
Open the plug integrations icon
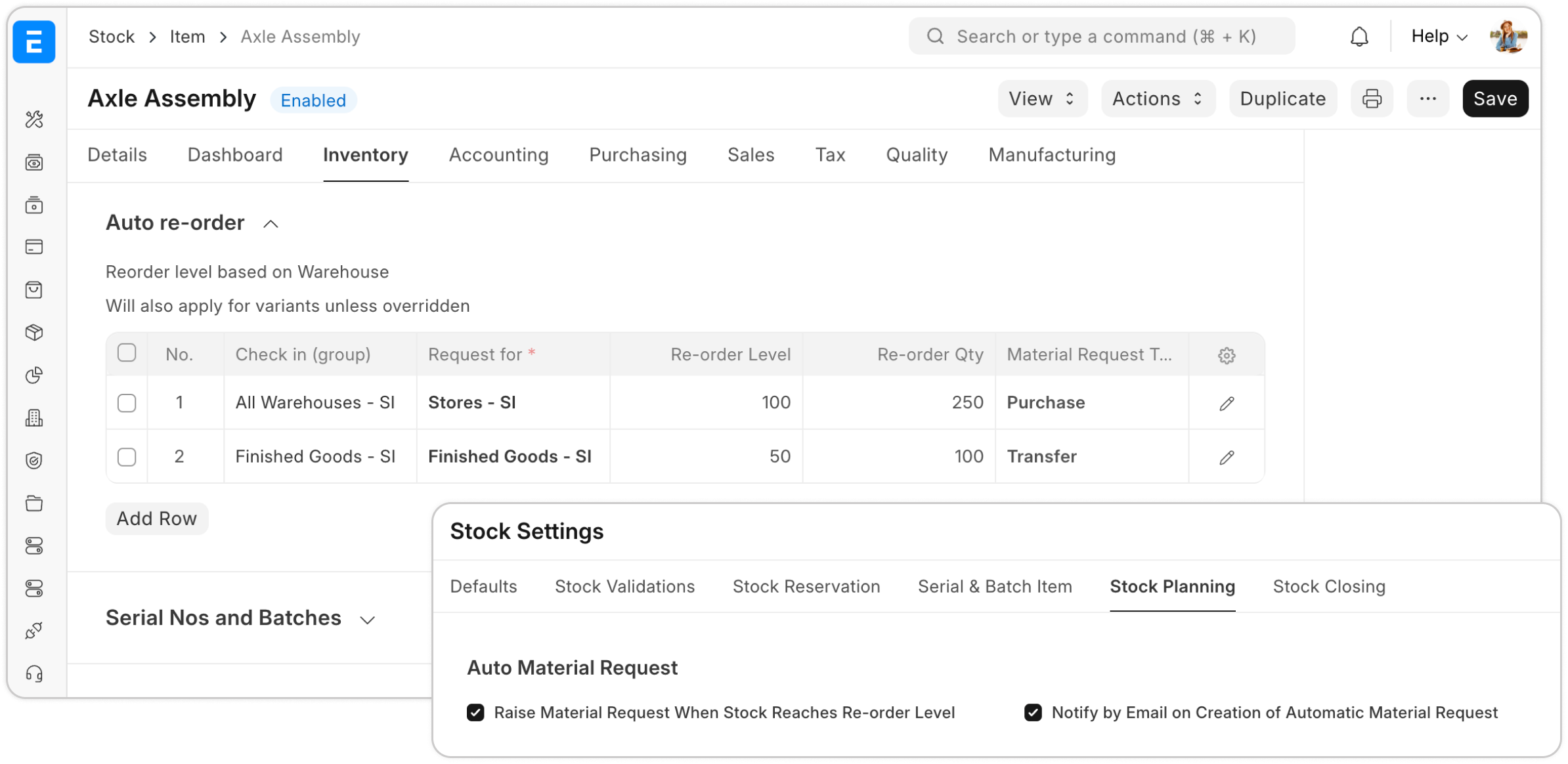[33, 630]
